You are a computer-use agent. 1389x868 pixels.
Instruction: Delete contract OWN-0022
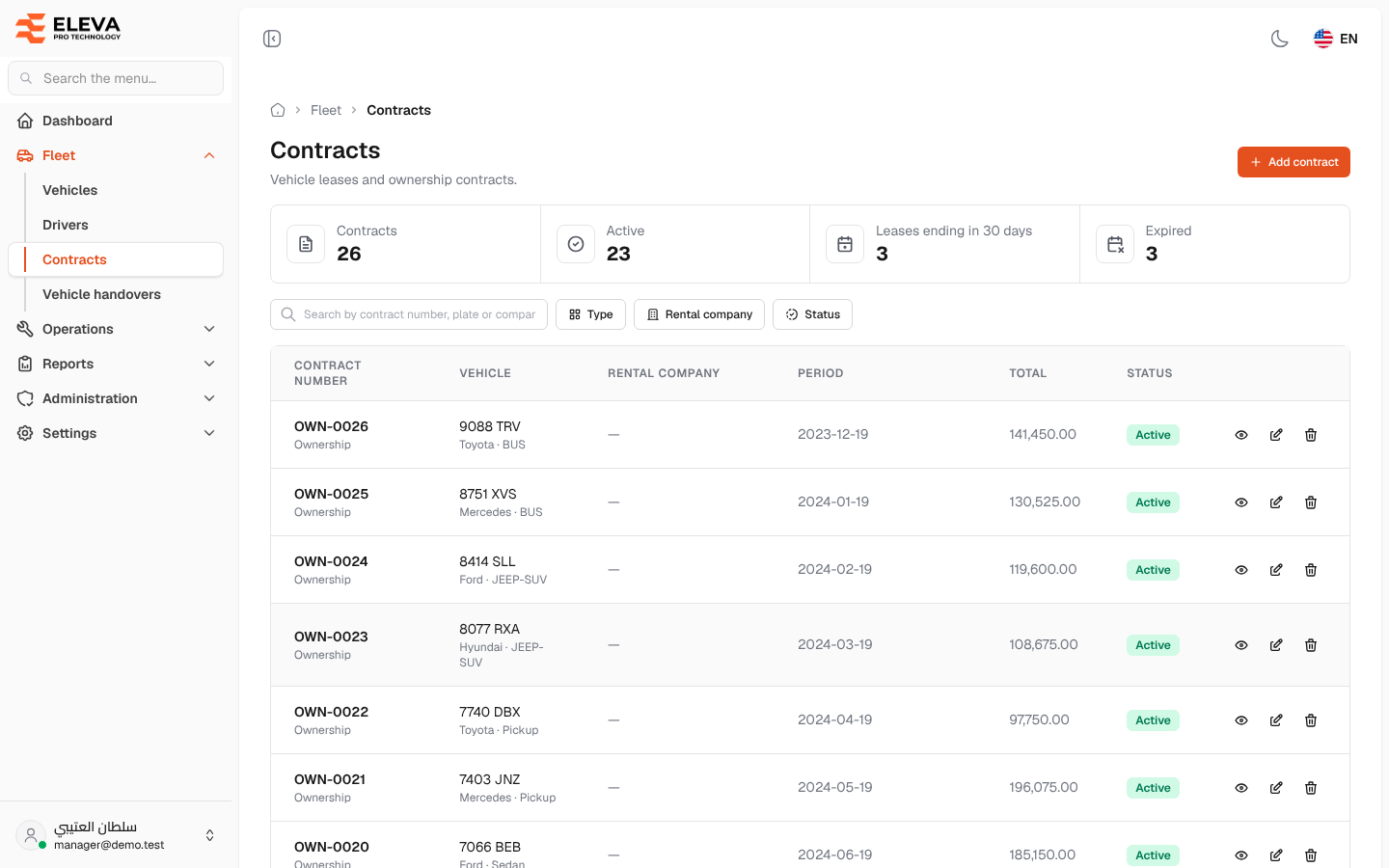[1311, 720]
